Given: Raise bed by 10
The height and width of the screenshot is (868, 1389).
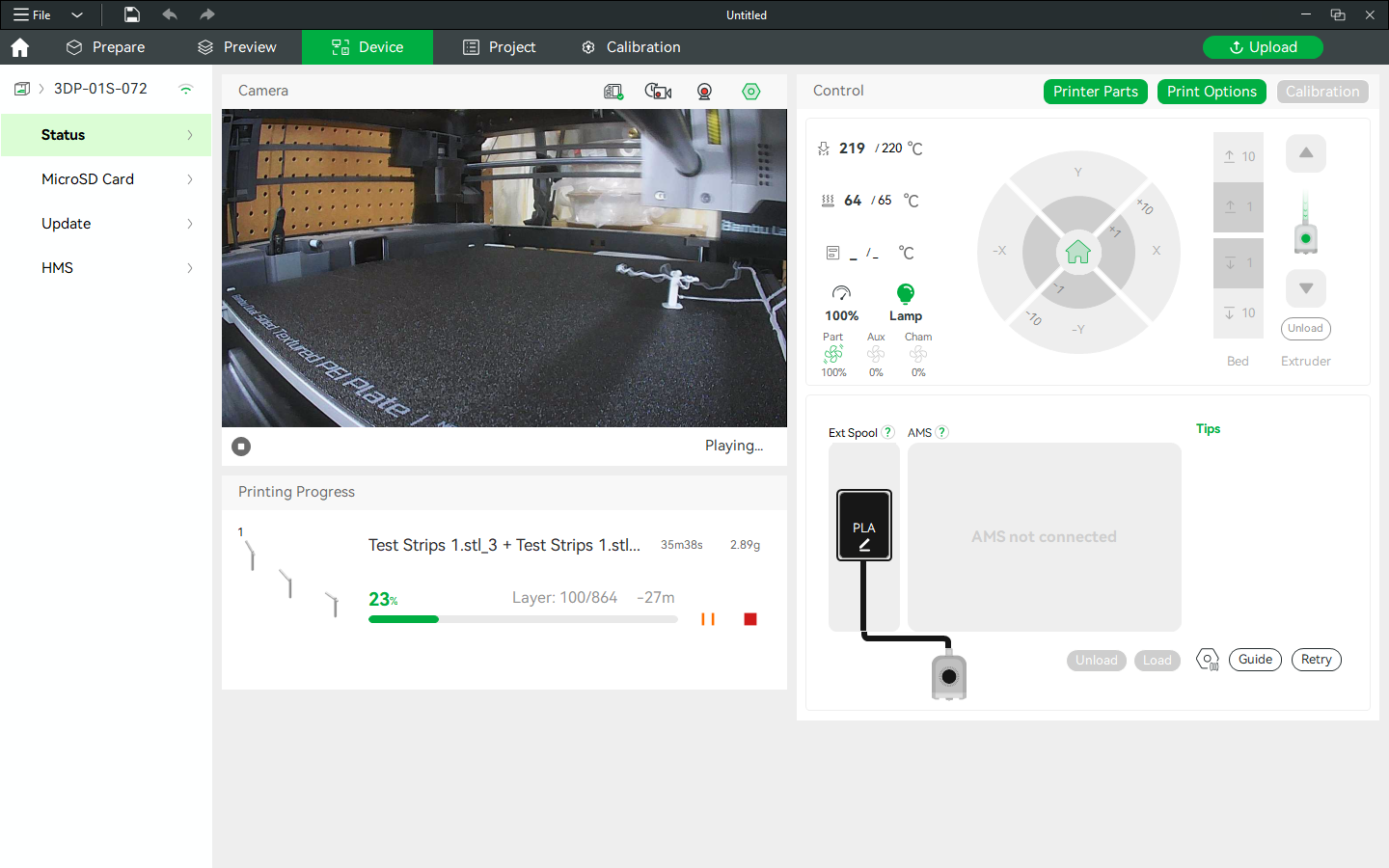Looking at the screenshot, I should coord(1239,156).
